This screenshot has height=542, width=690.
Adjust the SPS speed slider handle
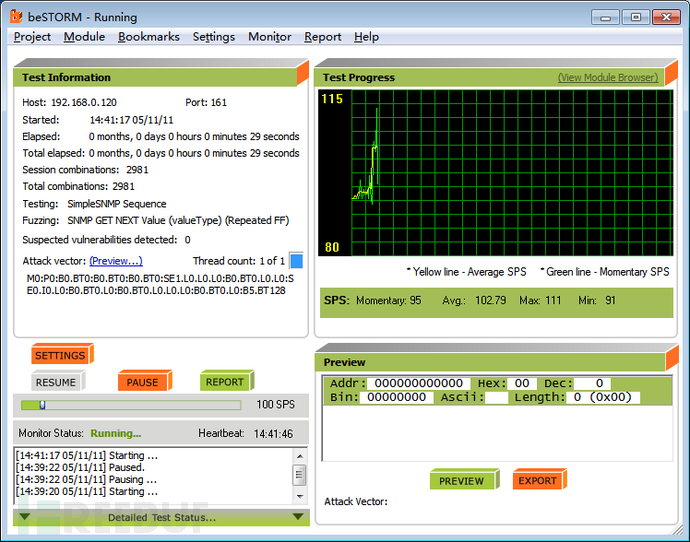[x=43, y=405]
